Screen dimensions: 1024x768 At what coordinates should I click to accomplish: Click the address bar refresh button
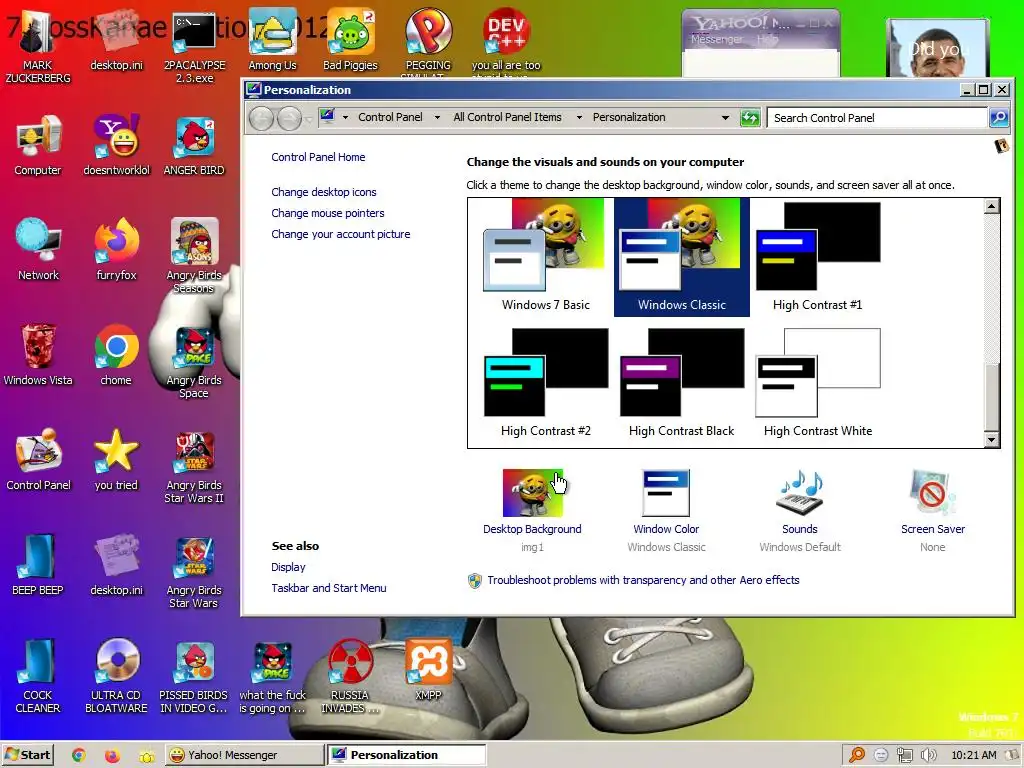click(750, 118)
